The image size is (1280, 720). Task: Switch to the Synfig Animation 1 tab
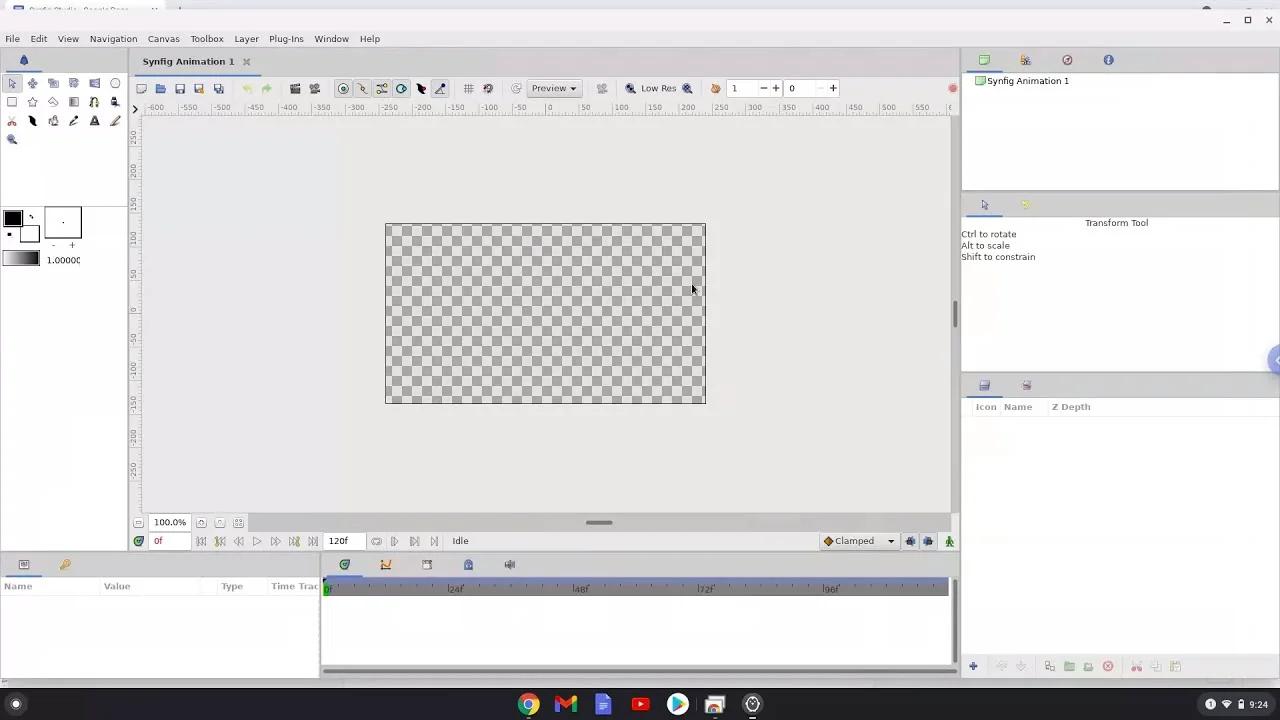tap(188, 61)
